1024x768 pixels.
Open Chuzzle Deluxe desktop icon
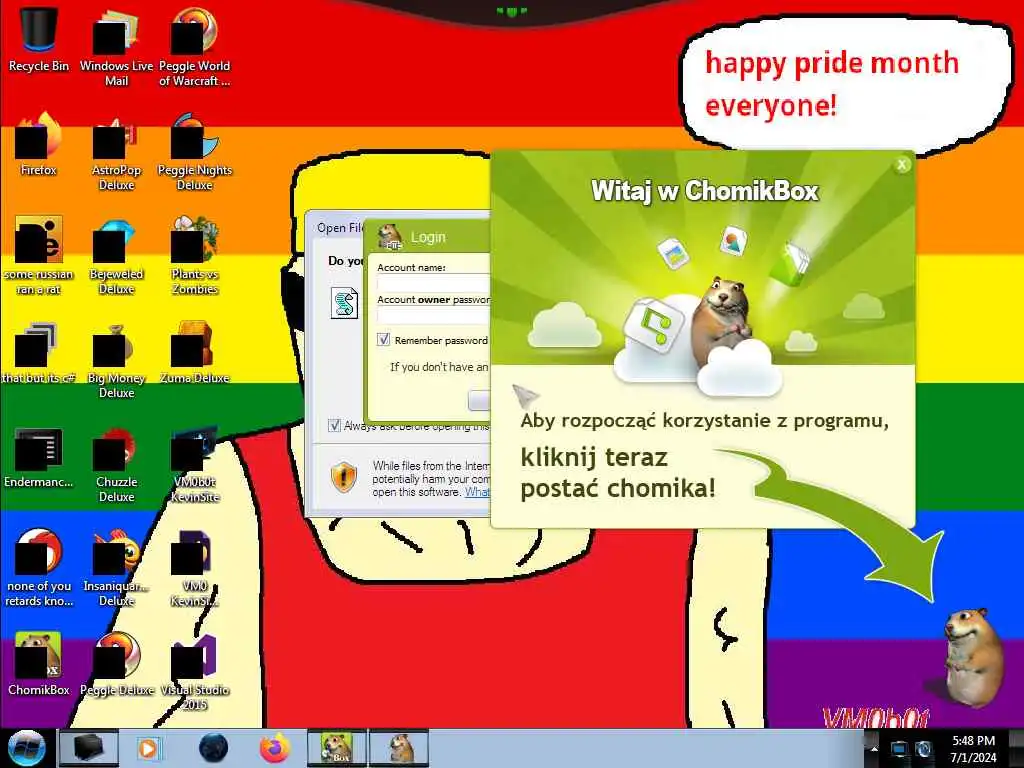116,464
